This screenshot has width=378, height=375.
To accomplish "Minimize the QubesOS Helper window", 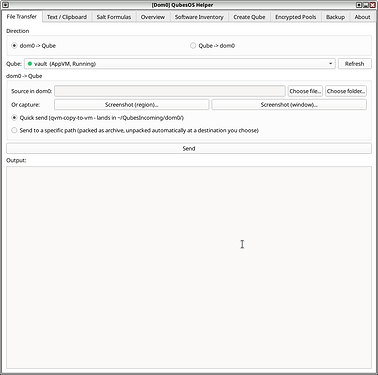I will click(366, 5).
